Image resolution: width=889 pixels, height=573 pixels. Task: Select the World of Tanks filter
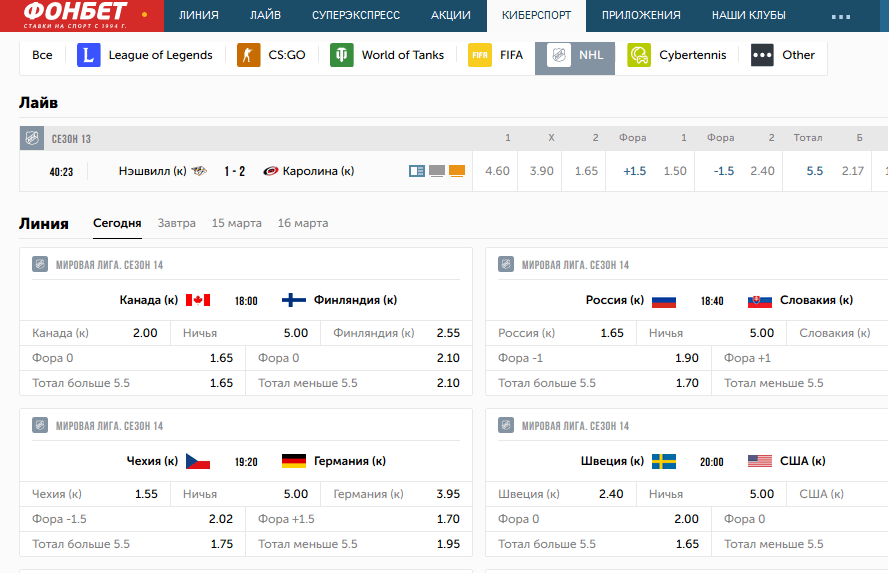tap(390, 55)
